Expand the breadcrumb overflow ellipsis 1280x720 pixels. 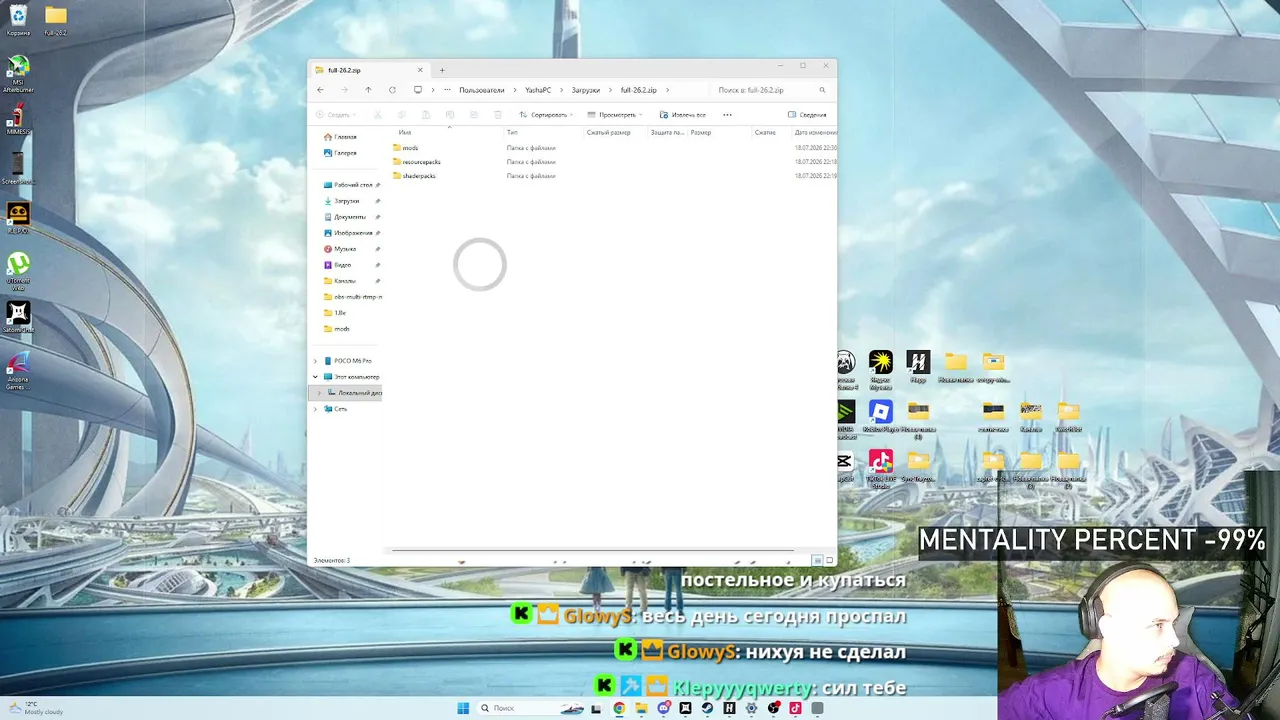point(447,90)
